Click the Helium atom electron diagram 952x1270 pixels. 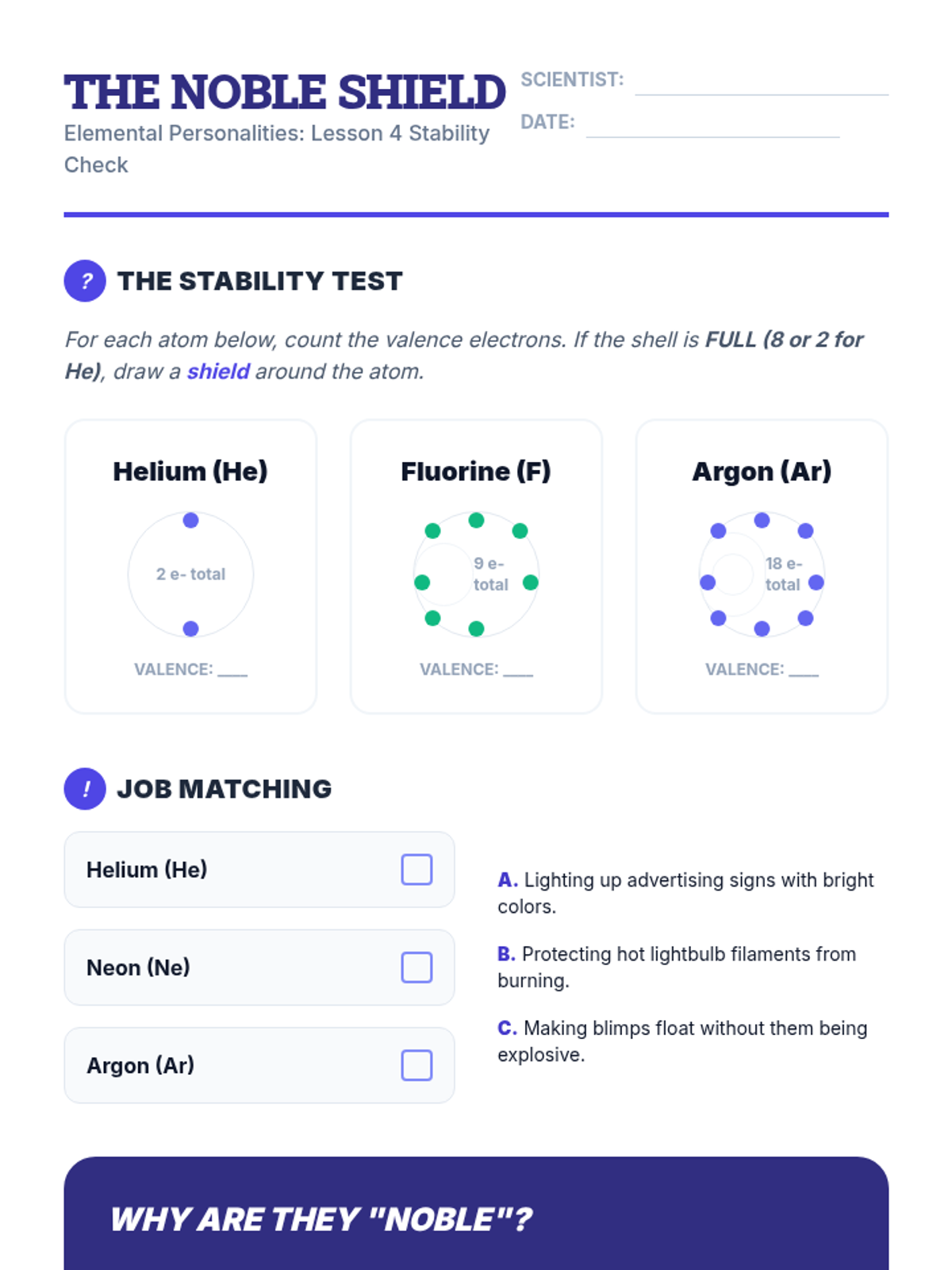[x=190, y=574]
